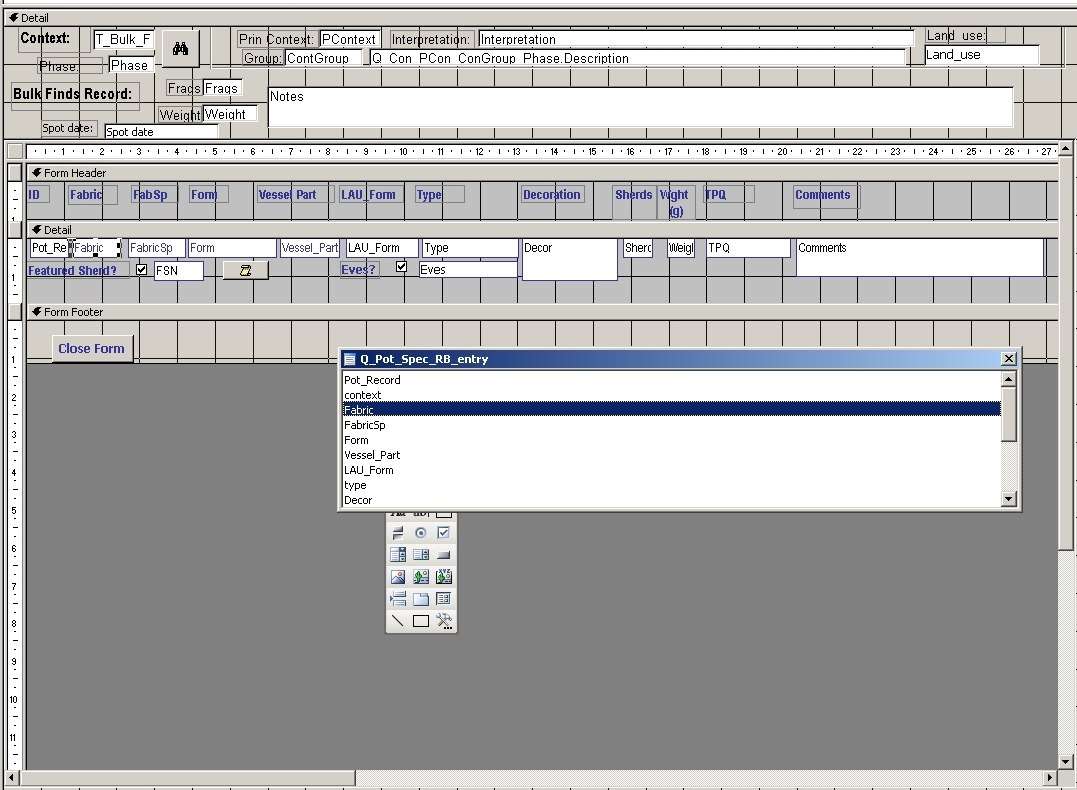Click the Decor text box in Detail
This screenshot has width=1077, height=790.
pos(569,259)
